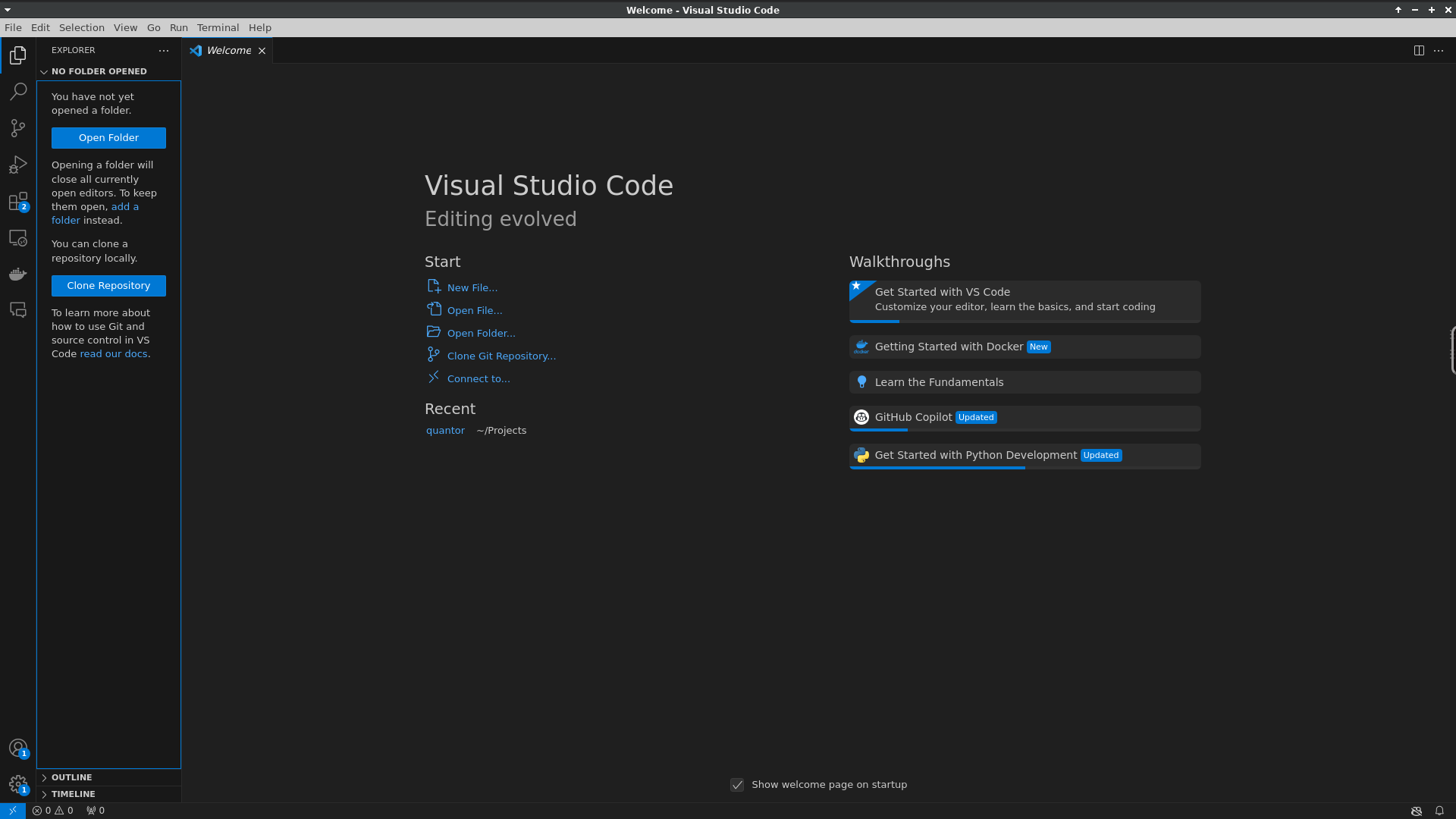Toggle Show welcome page on startup

pyautogui.click(x=738, y=784)
